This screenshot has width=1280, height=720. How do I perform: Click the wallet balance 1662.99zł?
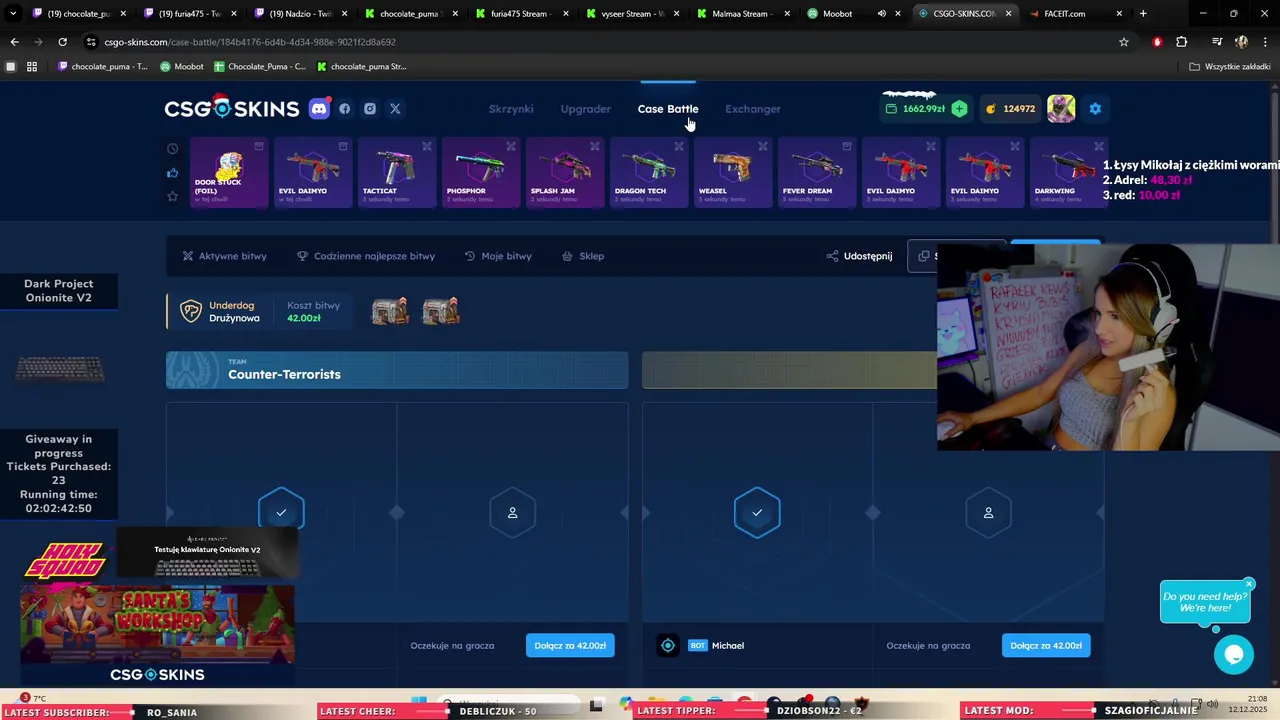click(915, 109)
